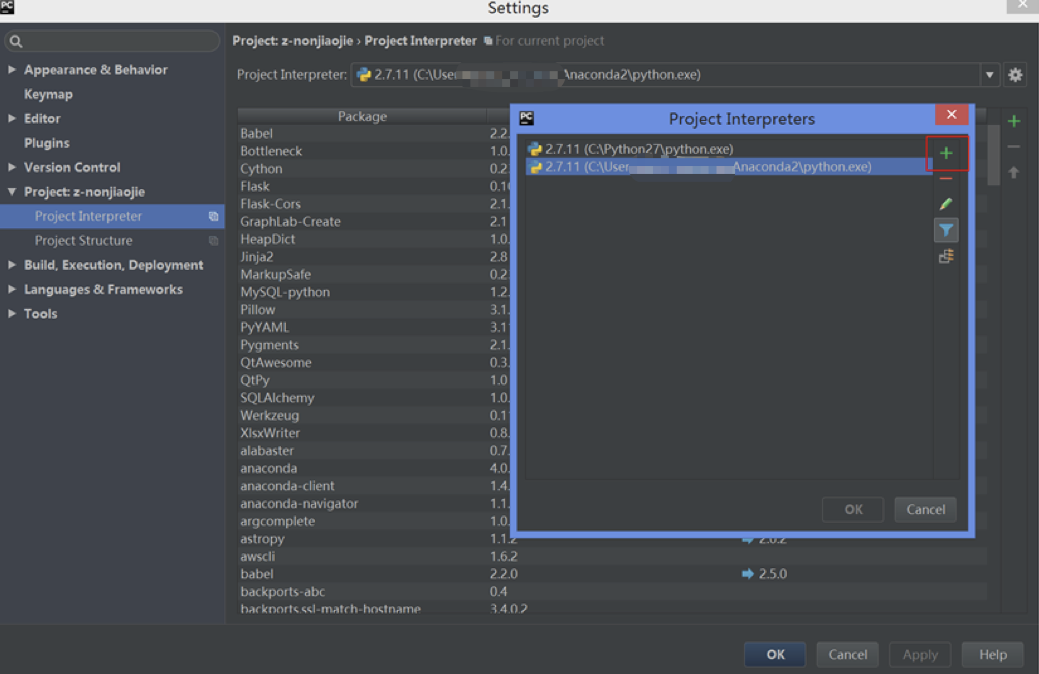
Task: Focus the settings search field
Action: 112,42
